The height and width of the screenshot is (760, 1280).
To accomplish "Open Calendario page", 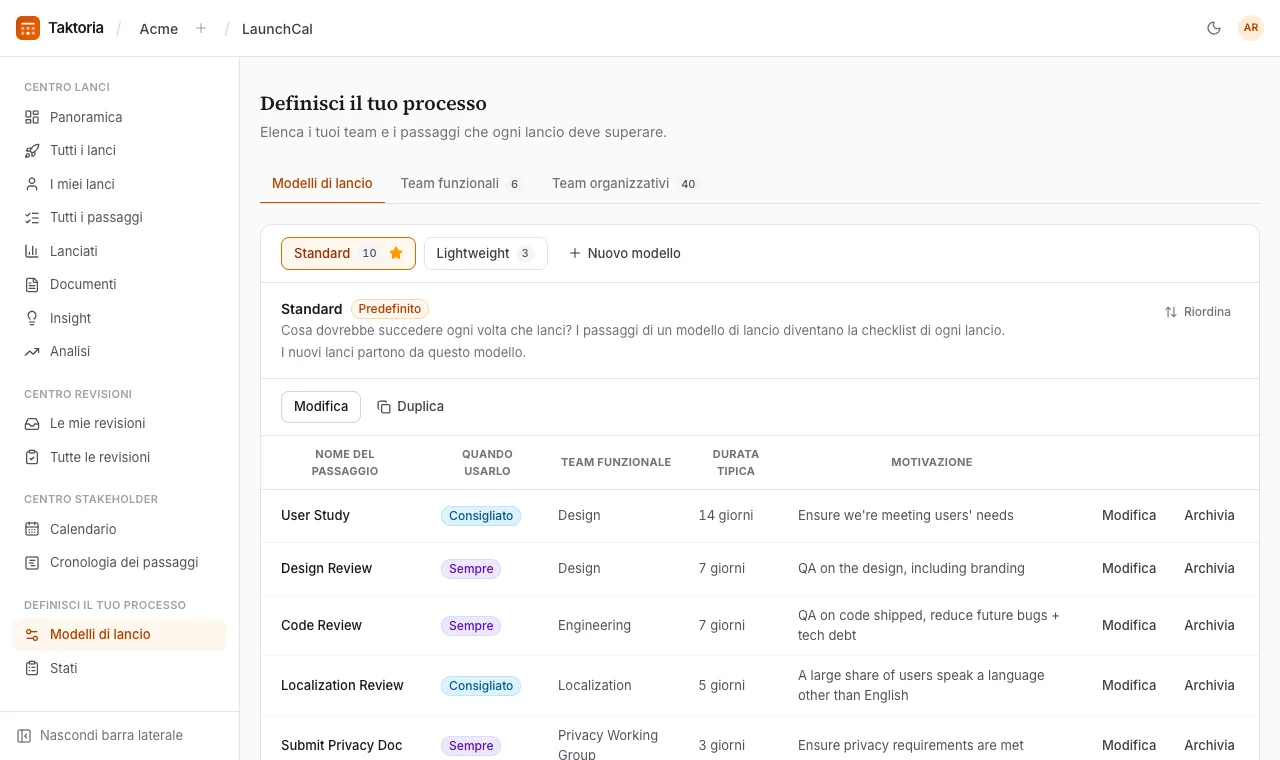I will coord(119,529).
